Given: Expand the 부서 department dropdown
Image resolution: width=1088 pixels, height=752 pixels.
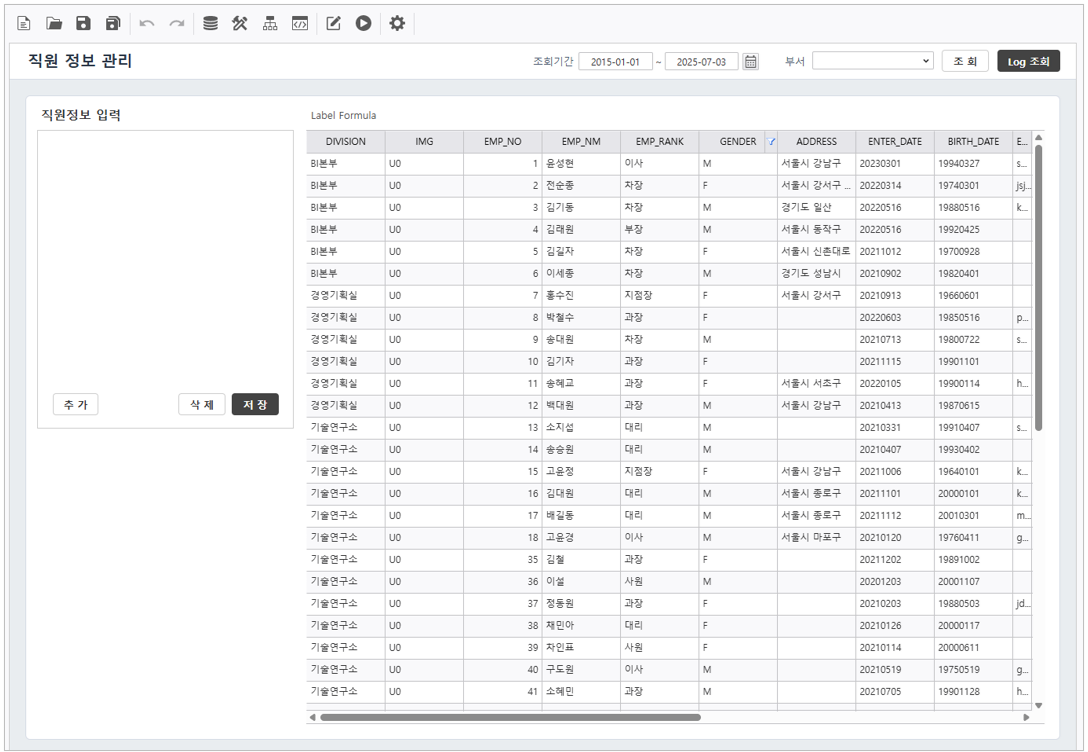Looking at the screenshot, I should tap(872, 62).
